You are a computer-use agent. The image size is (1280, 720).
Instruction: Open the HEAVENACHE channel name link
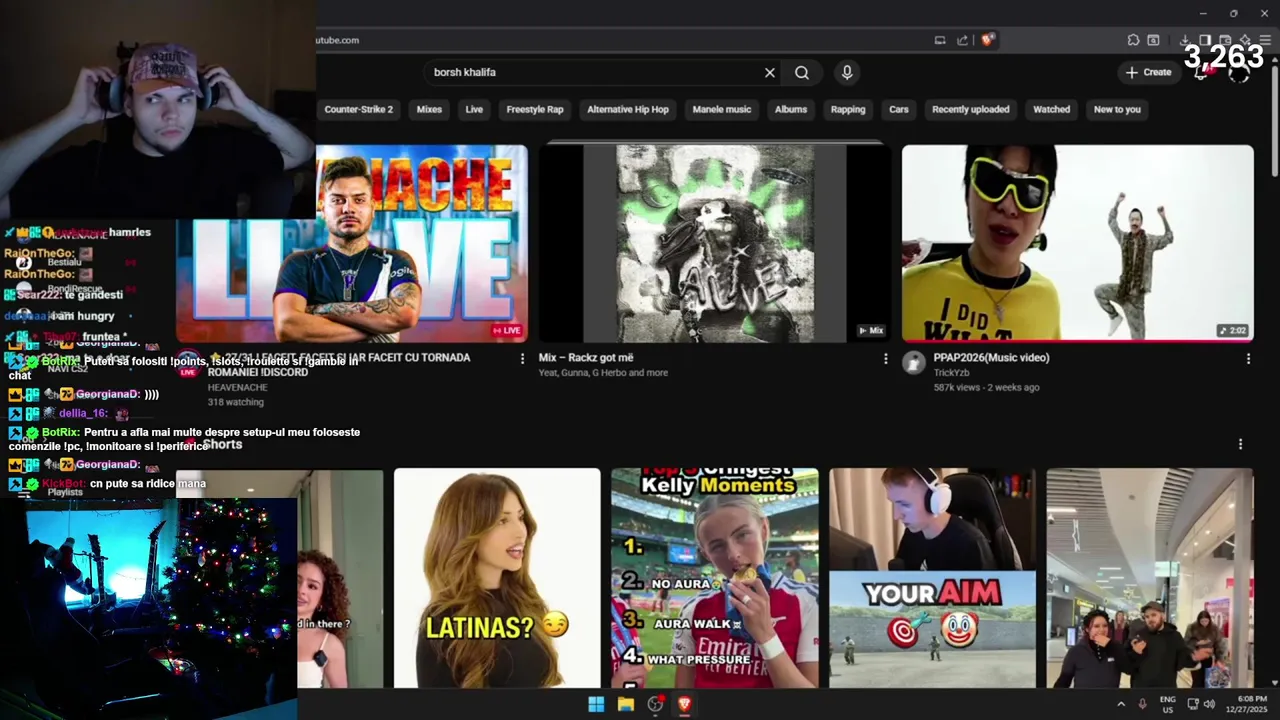pyautogui.click(x=238, y=387)
